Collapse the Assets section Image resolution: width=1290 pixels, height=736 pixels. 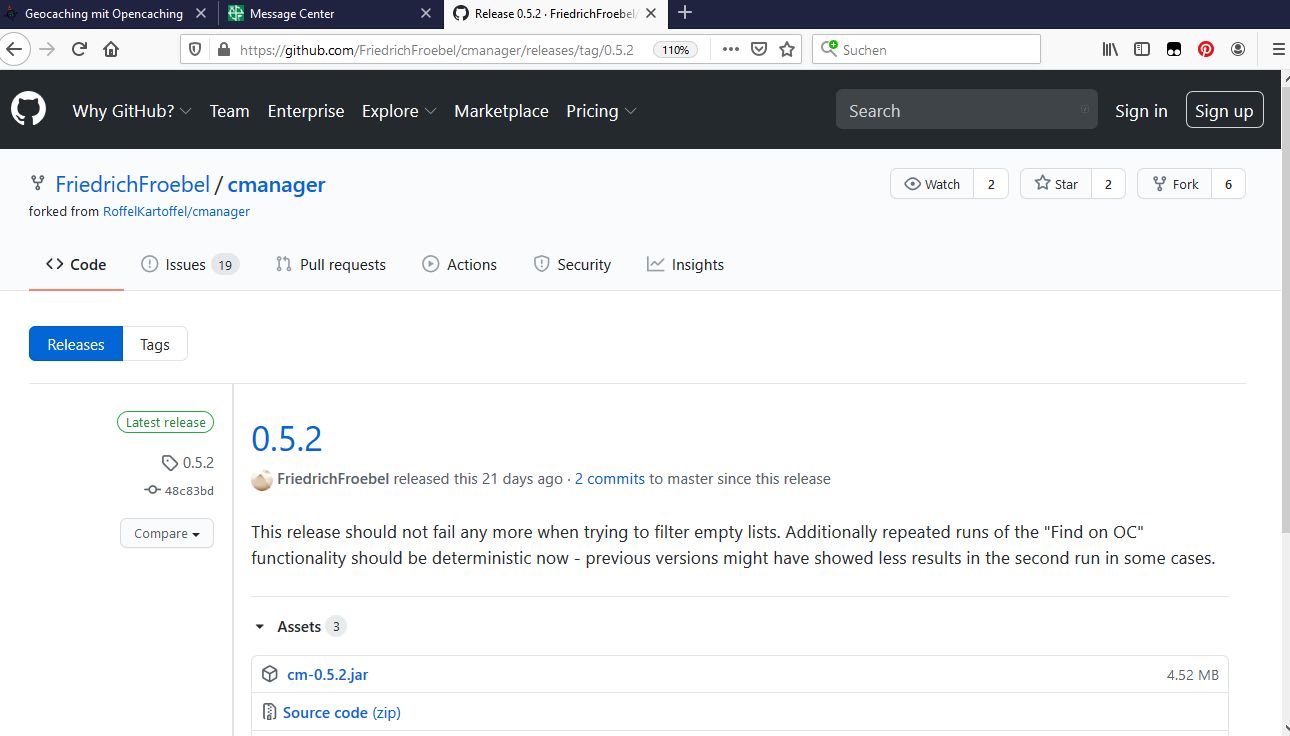pyautogui.click(x=299, y=627)
